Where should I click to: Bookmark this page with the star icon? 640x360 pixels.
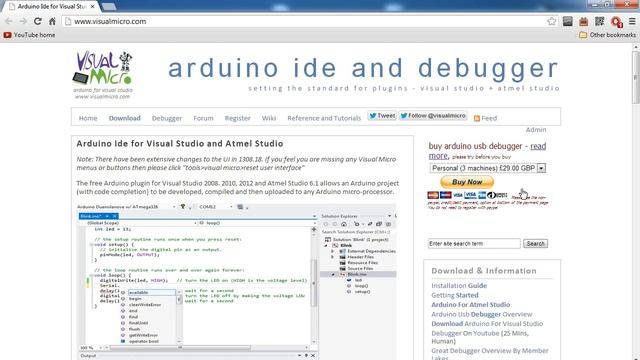coord(551,21)
